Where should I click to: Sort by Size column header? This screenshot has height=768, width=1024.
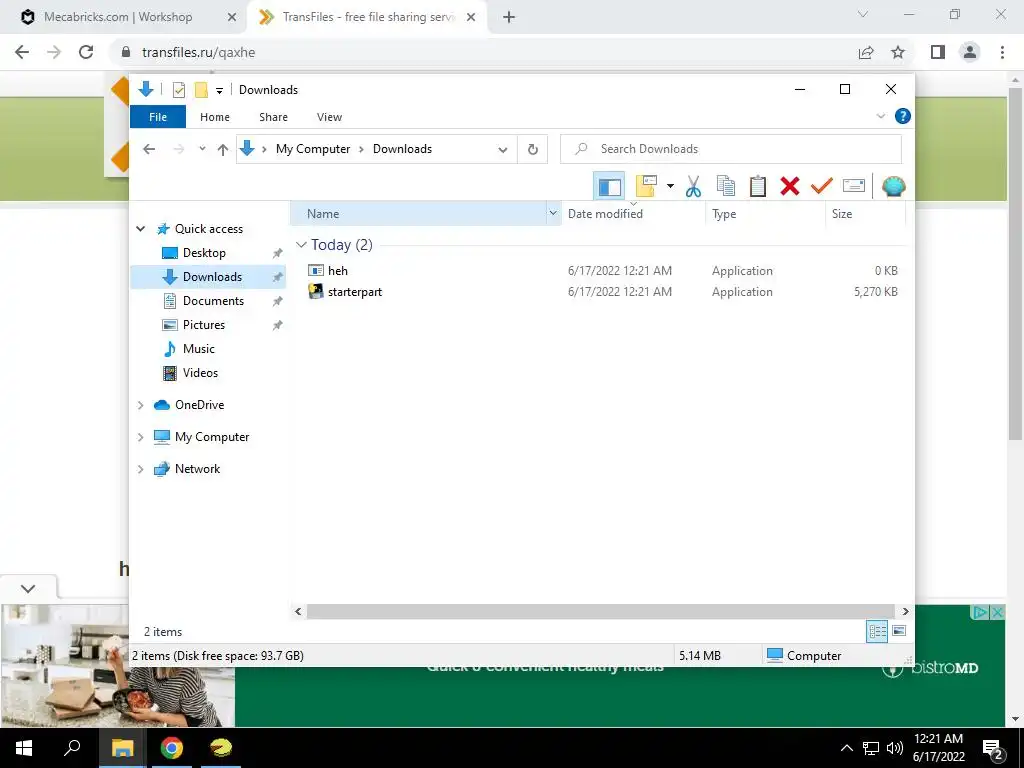click(865, 214)
